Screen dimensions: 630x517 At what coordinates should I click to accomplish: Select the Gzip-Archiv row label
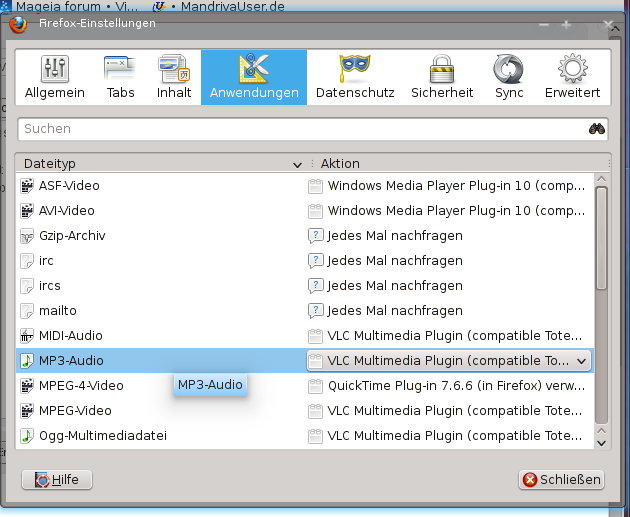tap(72, 236)
